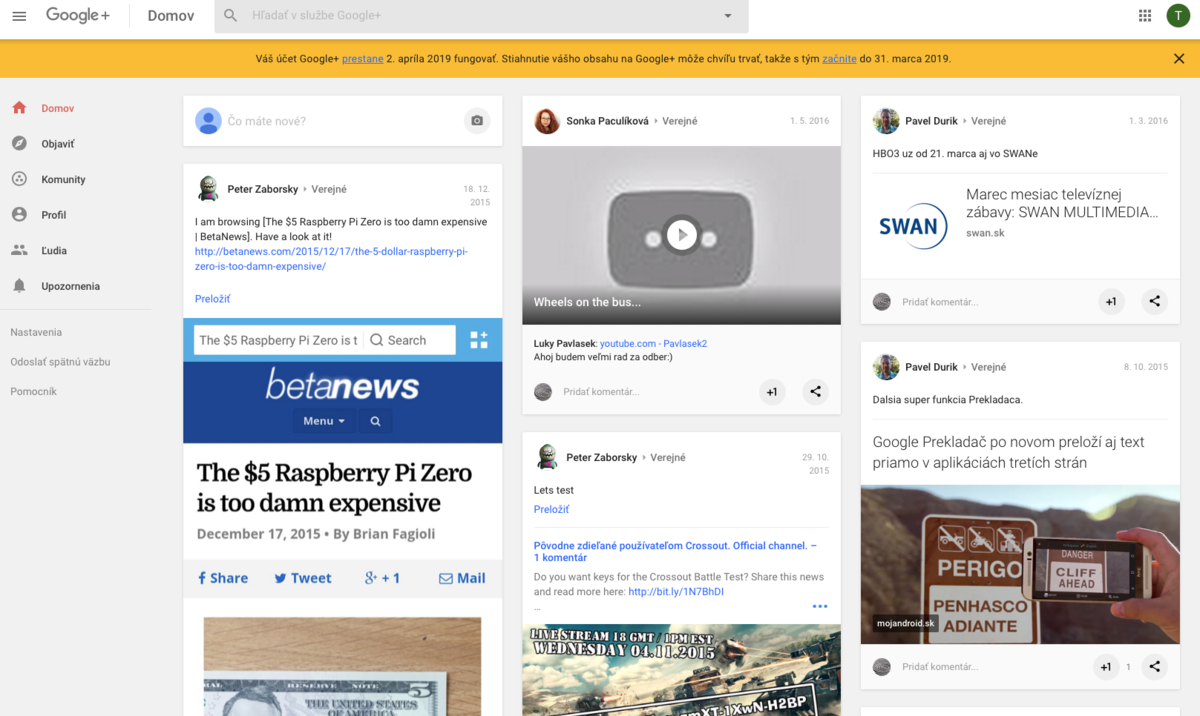Open the Google apps grid
This screenshot has width=1200, height=716.
pyautogui.click(x=1145, y=16)
